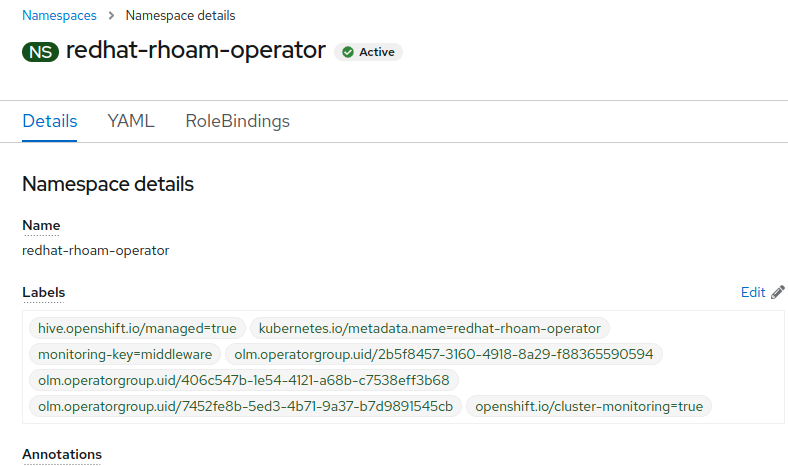Click the openshift.io/cluster-monitoring=true label
The width and height of the screenshot is (788, 466).
(x=589, y=407)
